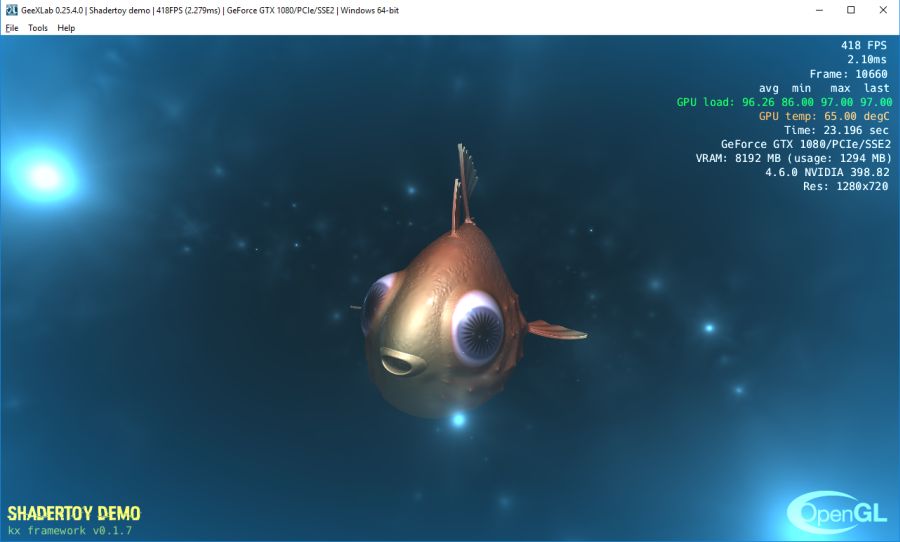Click the 'GPU temp: 65.00 degC' line
Image resolution: width=900 pixels, height=542 pixels.
point(824,116)
